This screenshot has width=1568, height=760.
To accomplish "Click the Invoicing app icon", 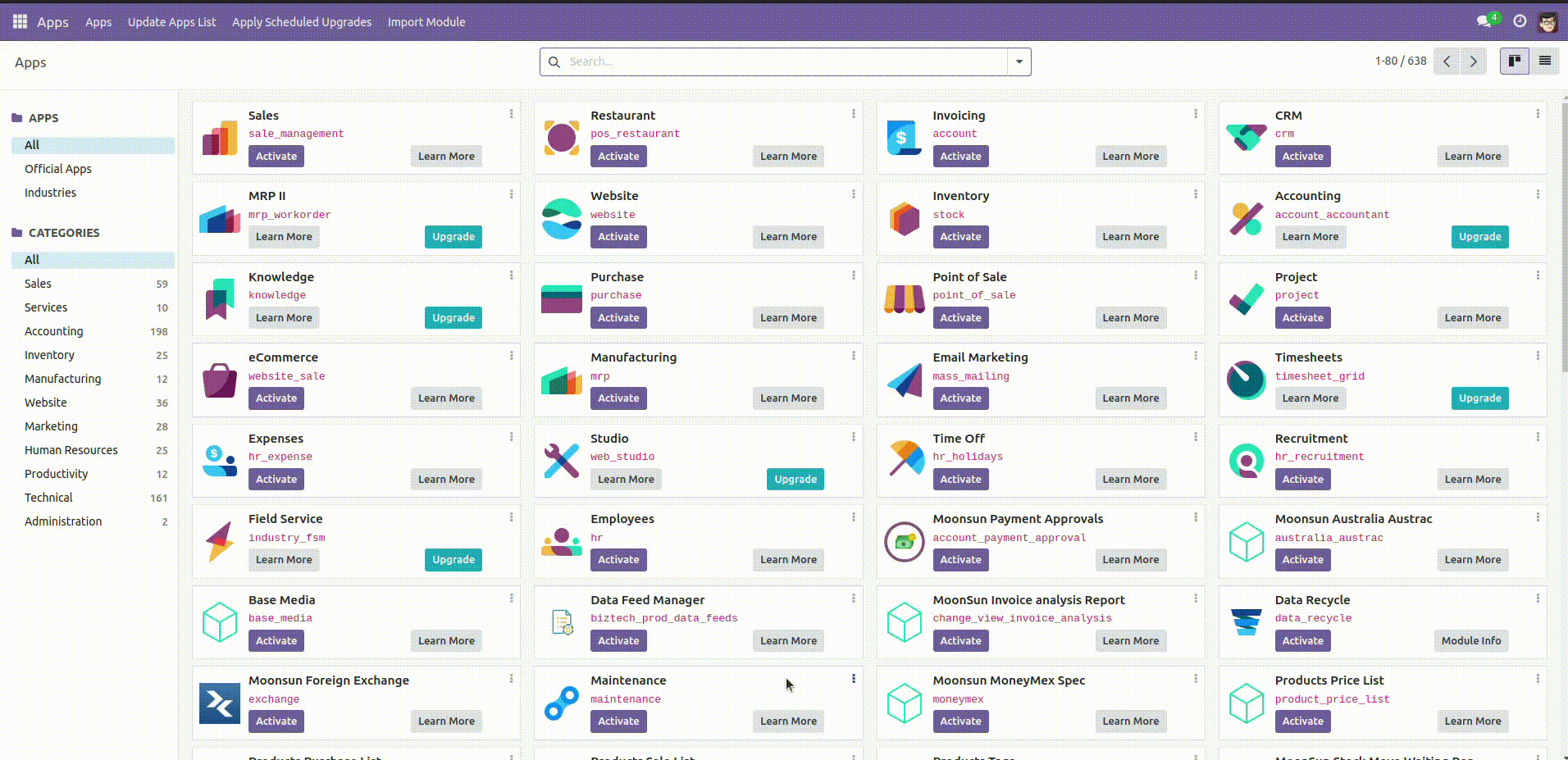I will coord(904,138).
